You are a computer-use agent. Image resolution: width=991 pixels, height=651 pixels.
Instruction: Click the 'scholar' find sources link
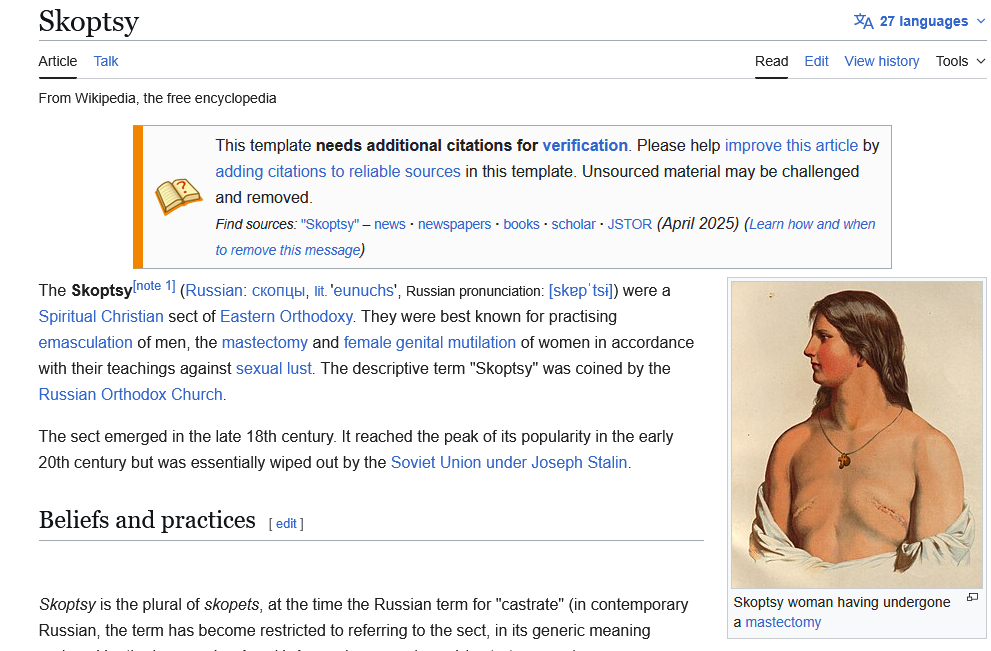[573, 224]
